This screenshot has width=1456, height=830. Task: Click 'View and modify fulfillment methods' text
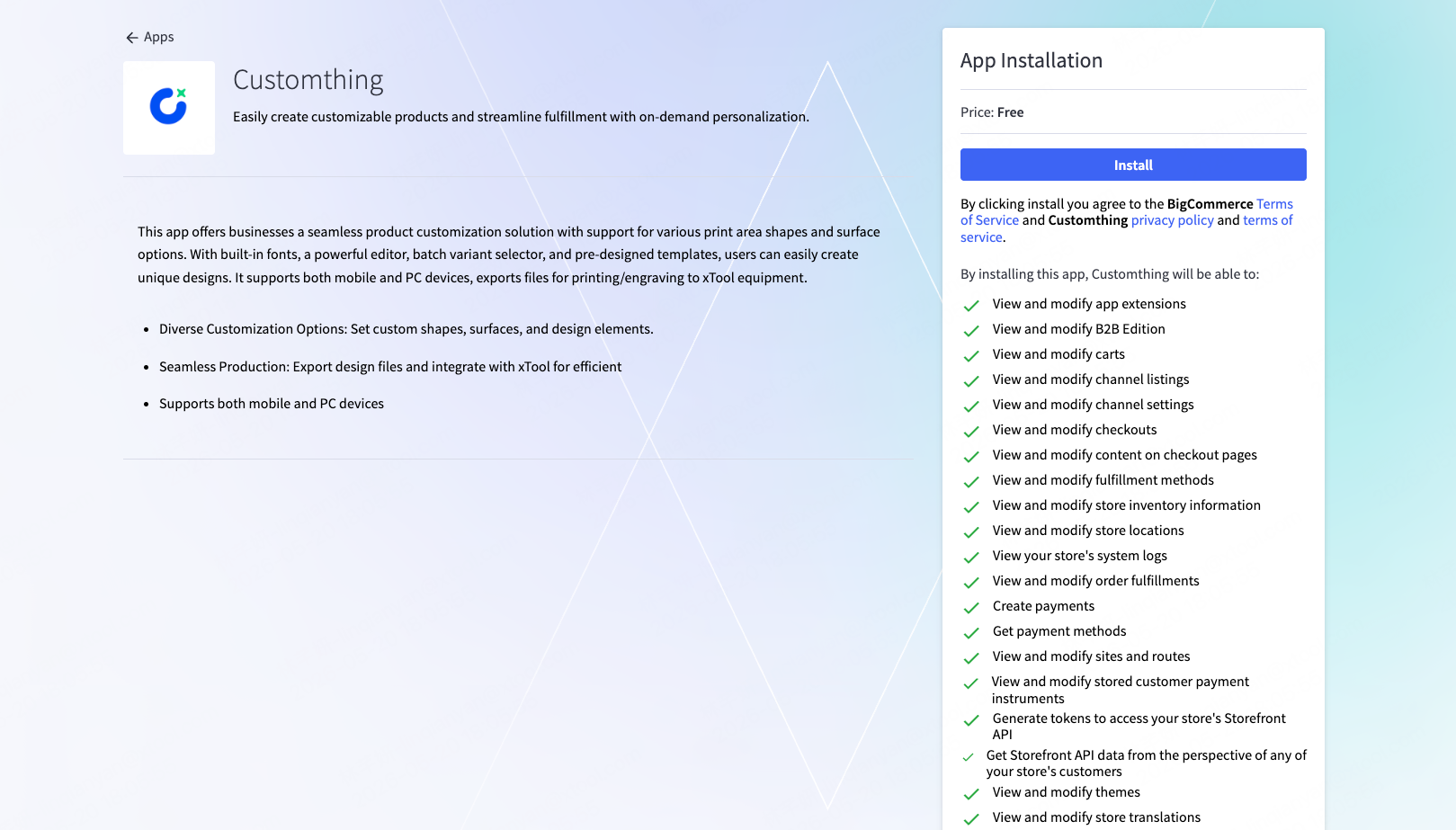(1103, 480)
